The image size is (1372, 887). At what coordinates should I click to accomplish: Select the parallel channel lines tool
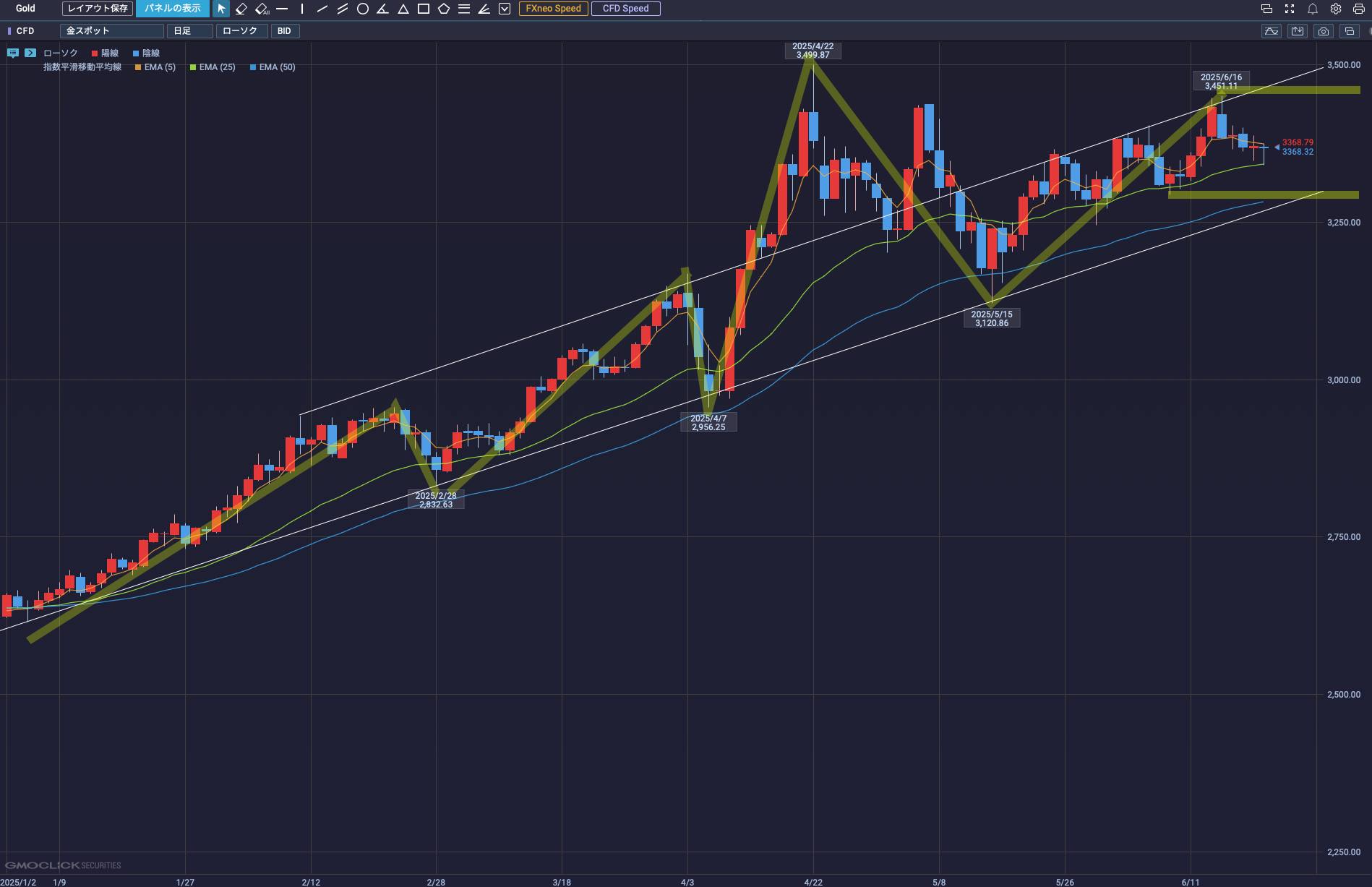click(x=343, y=9)
